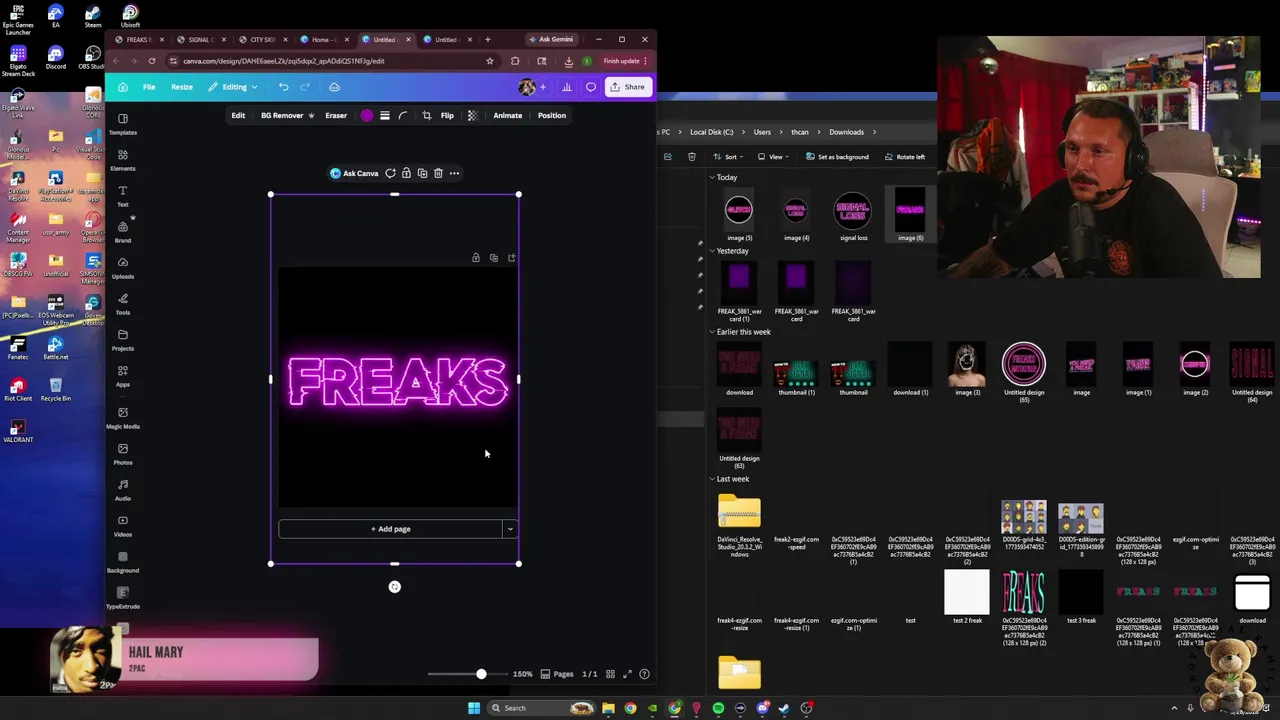Open the Elements panel in sidebar
The image size is (1280, 720).
tap(123, 160)
